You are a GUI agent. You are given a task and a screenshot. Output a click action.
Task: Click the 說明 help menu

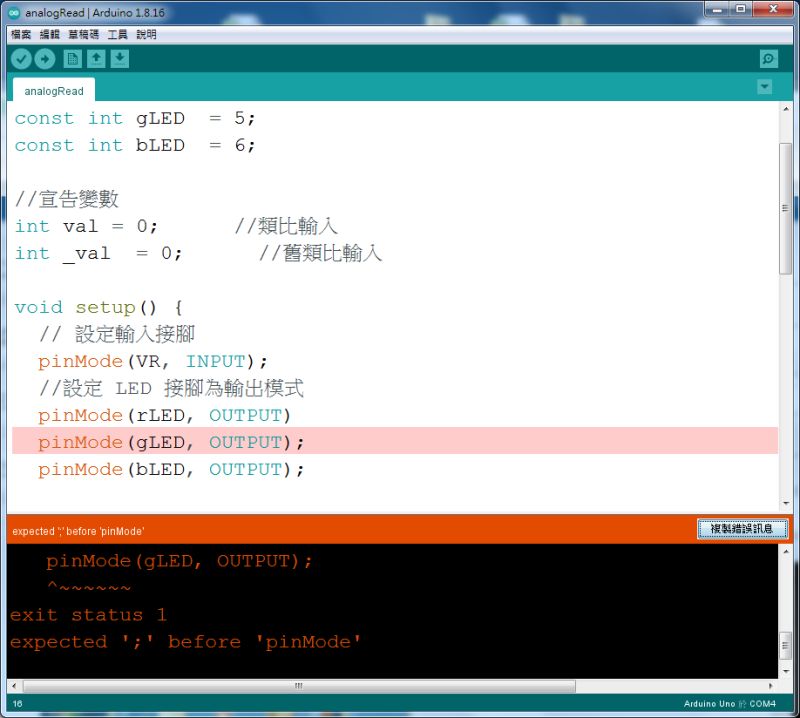144,33
